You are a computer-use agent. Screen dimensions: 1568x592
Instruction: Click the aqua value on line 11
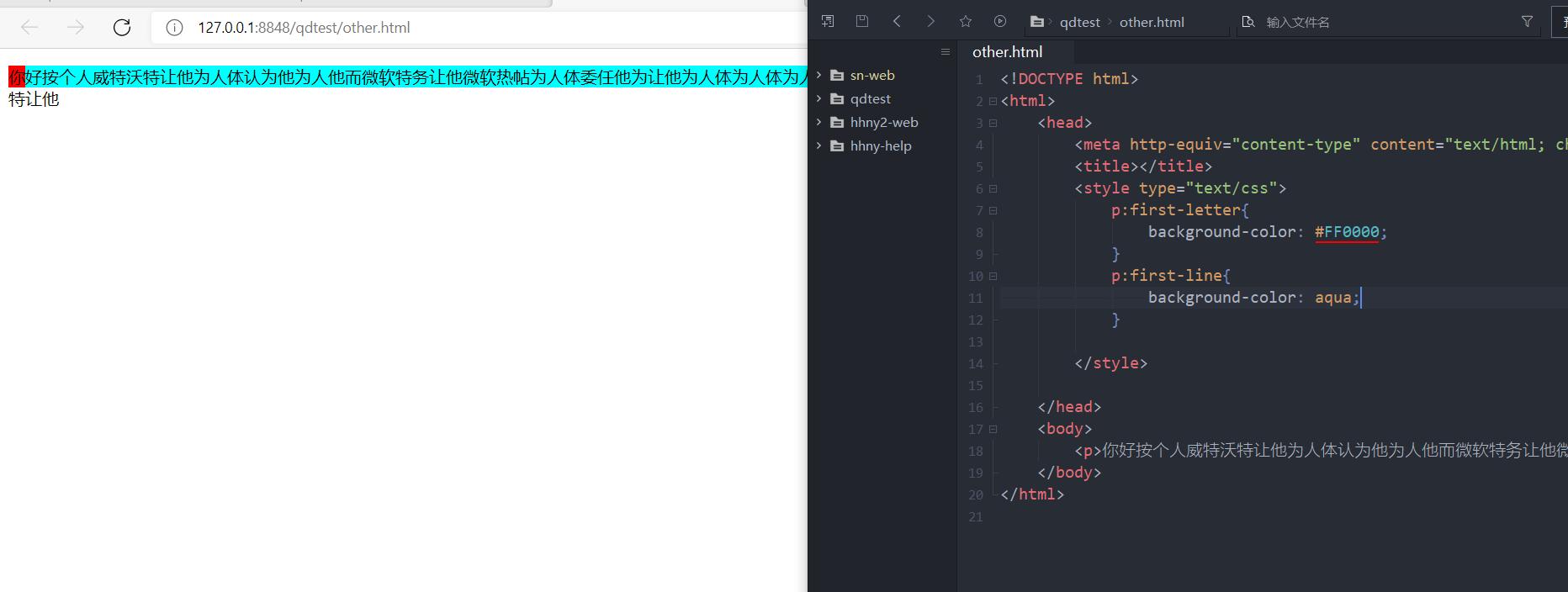[x=1333, y=298]
